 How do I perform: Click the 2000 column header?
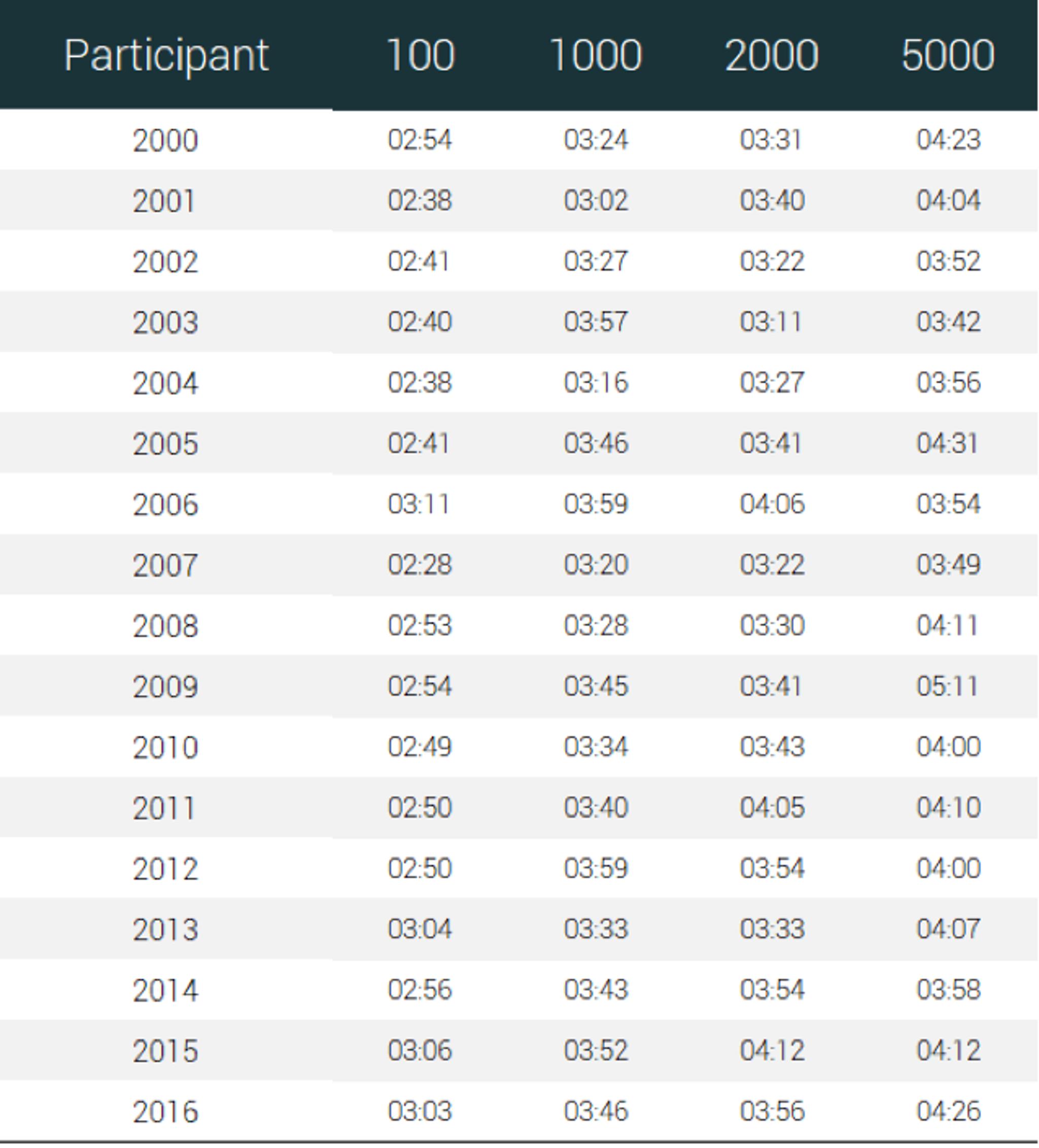coord(772,56)
